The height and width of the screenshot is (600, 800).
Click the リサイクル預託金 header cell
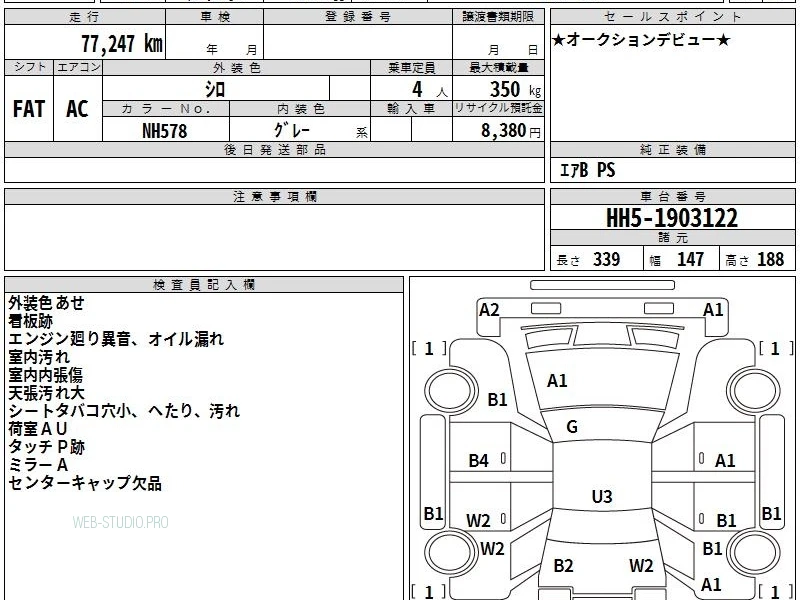point(498,109)
